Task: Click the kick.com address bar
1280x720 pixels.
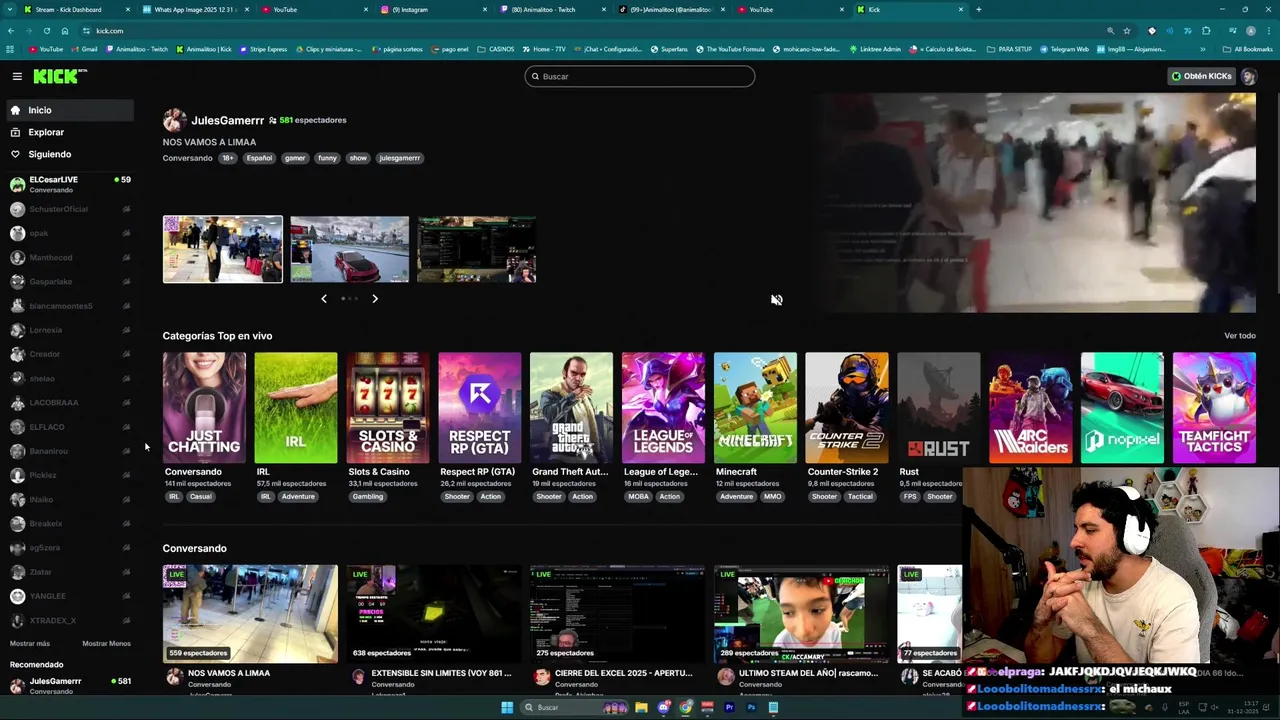Action: 590,31
